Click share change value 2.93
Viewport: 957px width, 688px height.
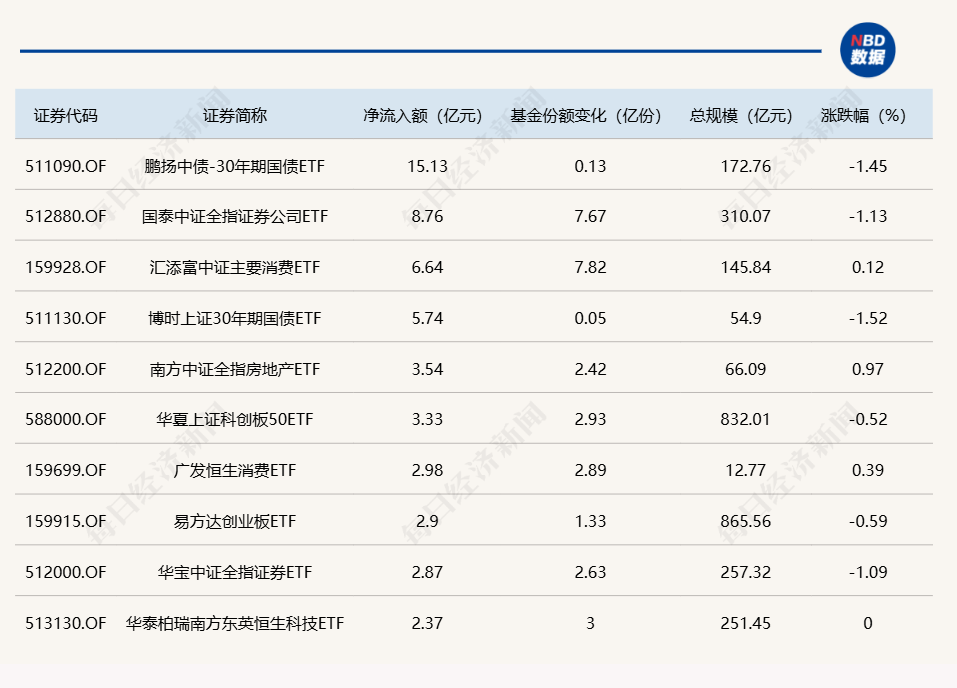click(x=590, y=419)
